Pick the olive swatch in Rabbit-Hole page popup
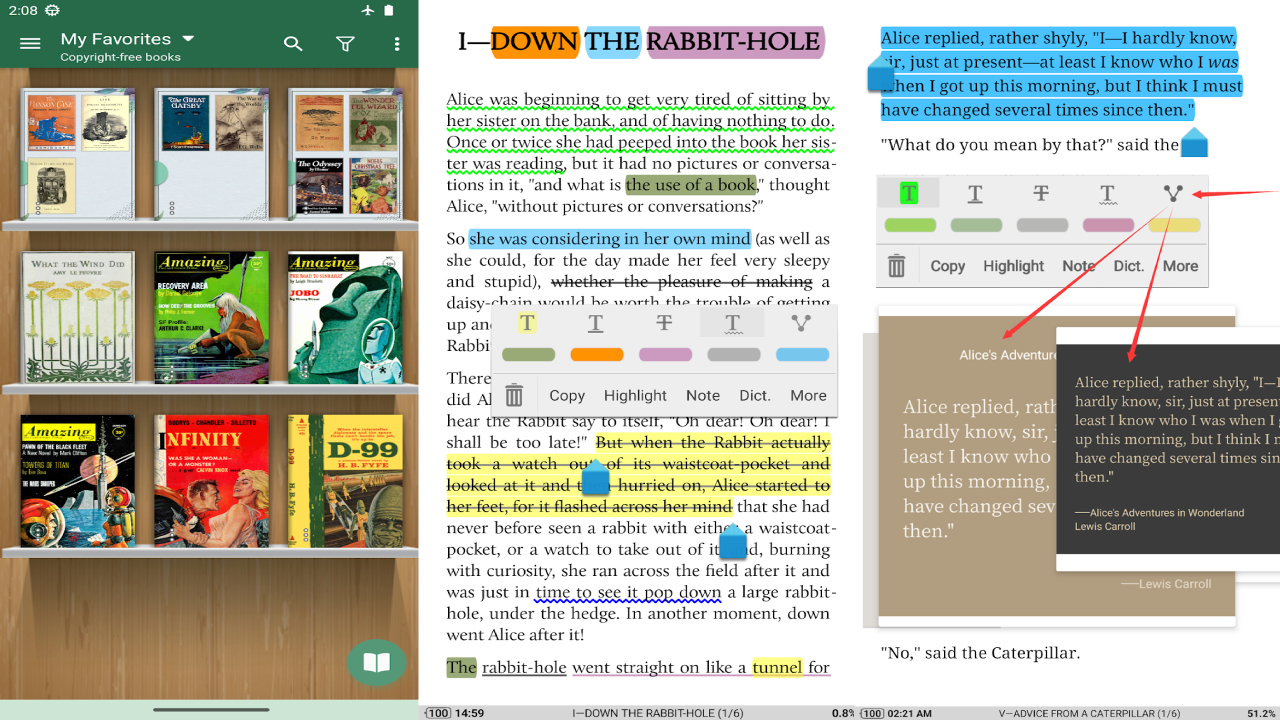 (528, 354)
